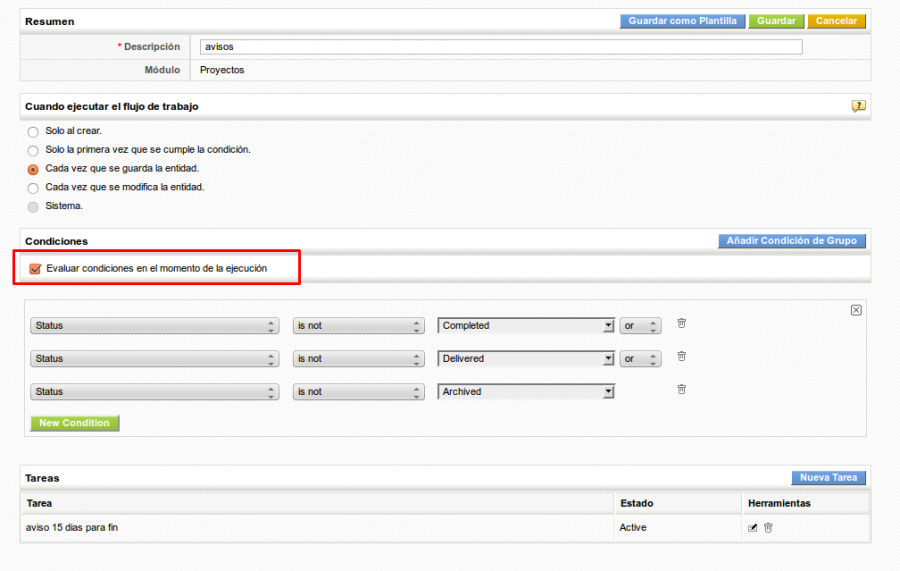The height and width of the screenshot is (571, 900).
Task: Choose 'Cada vez que se modifica la entidad'
Action: pos(33,188)
